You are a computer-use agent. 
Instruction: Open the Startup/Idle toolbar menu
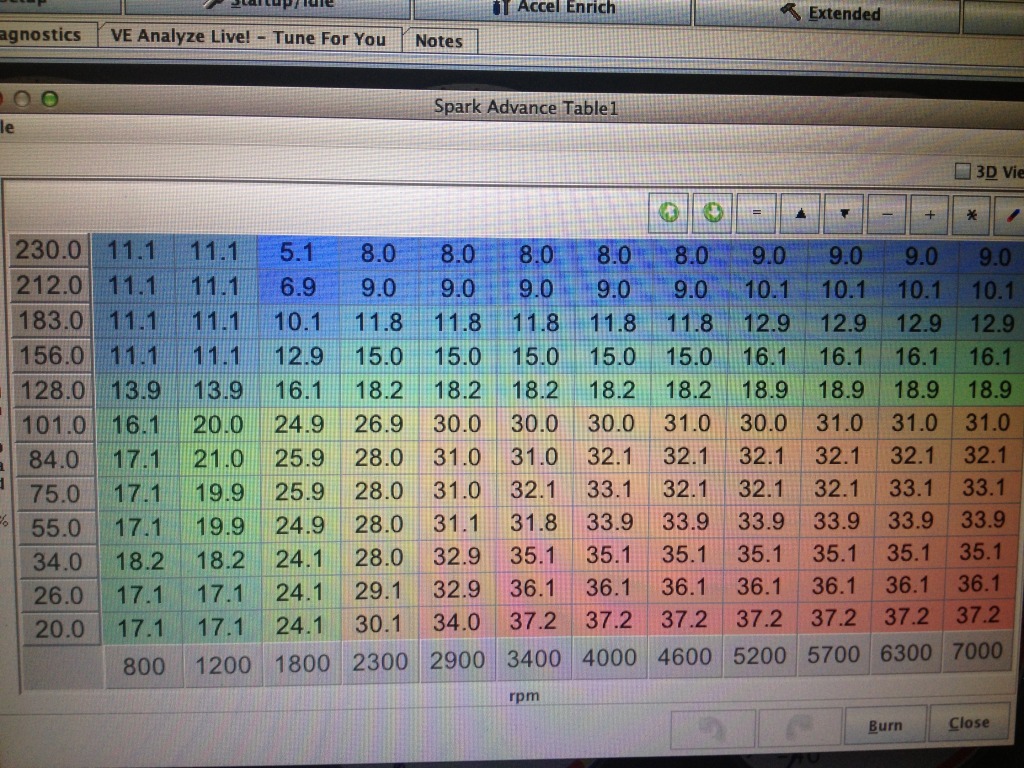[266, 5]
